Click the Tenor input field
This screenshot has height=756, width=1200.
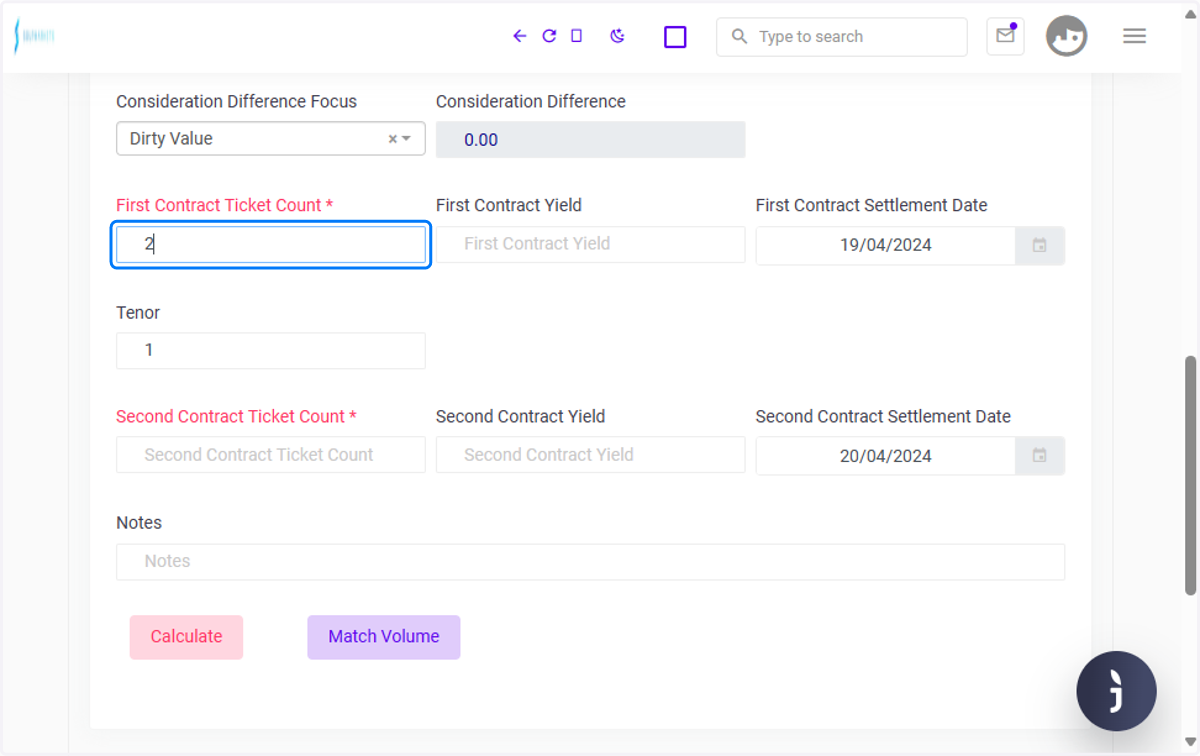coord(271,351)
